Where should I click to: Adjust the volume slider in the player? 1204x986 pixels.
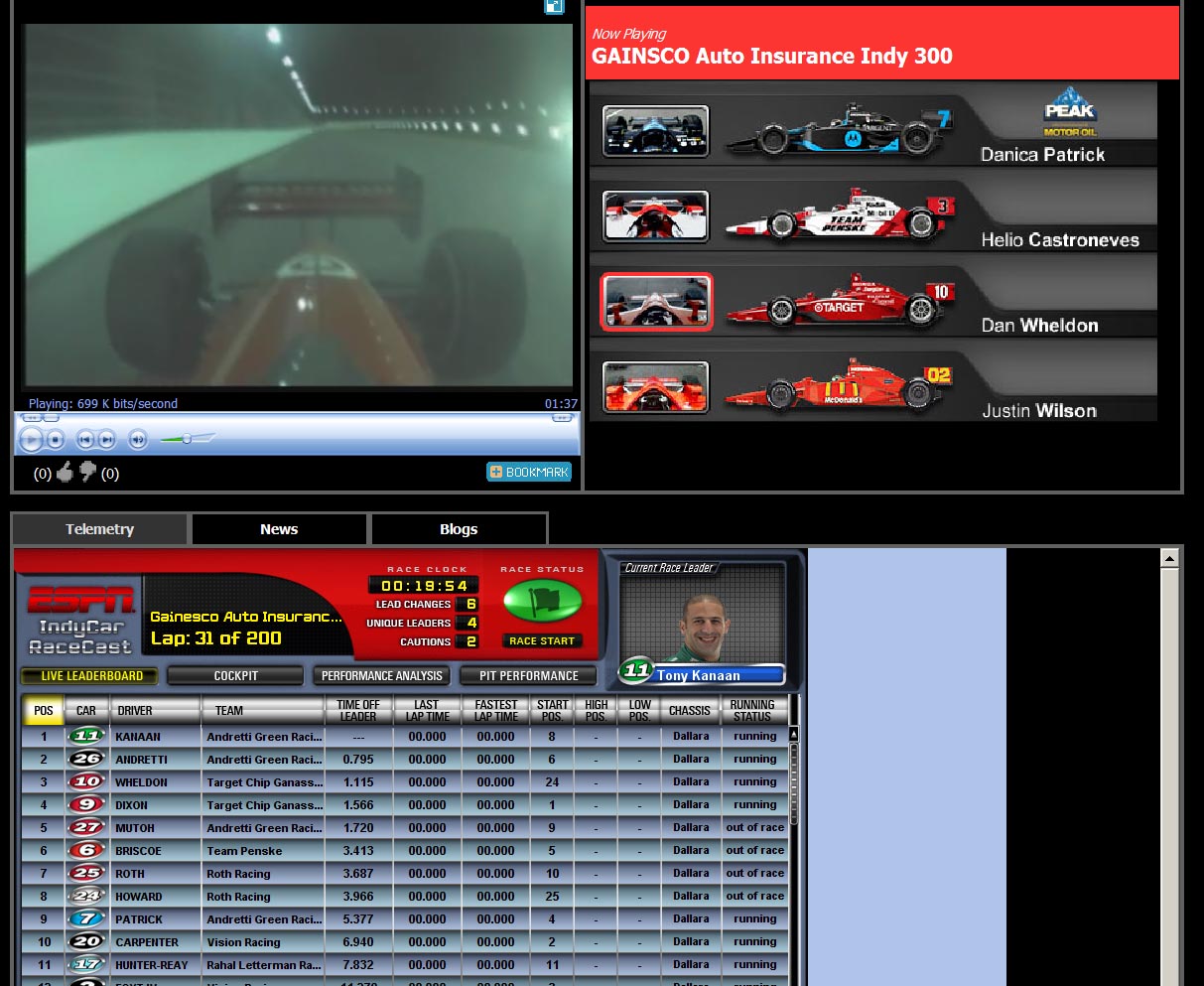(188, 438)
